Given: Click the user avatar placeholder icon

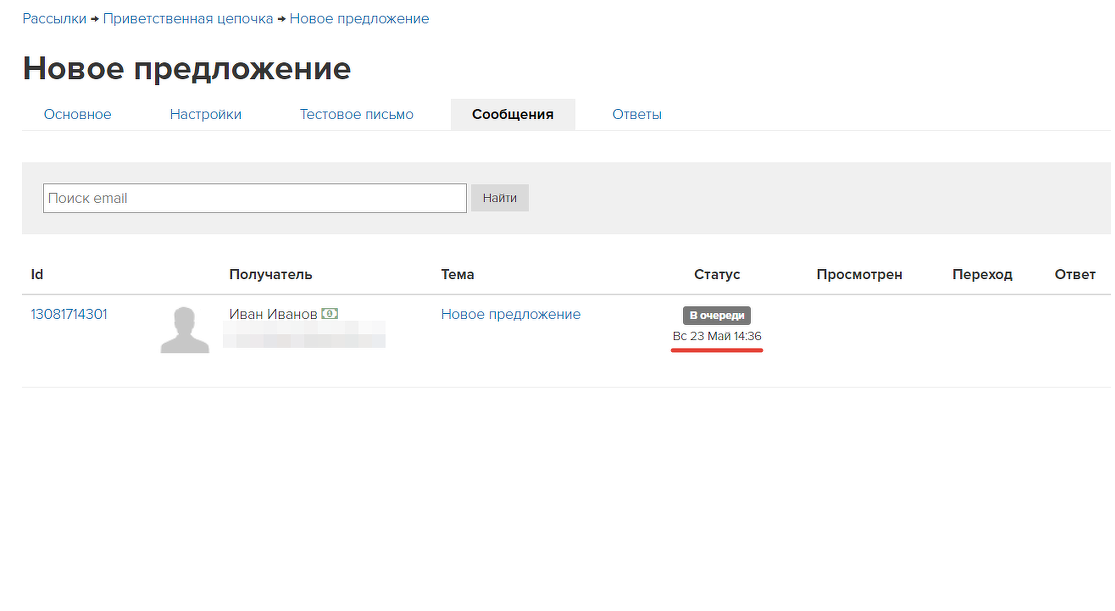Looking at the screenshot, I should [185, 330].
